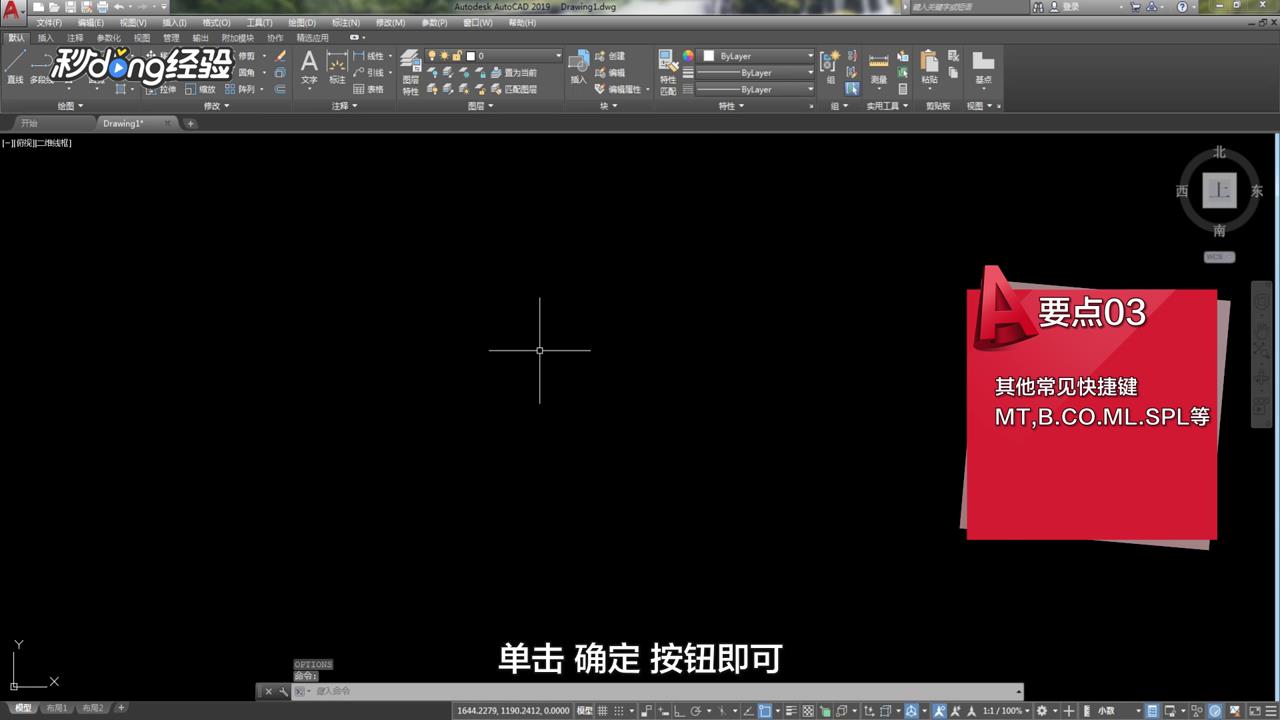Open the workspace gear in status bar
1280x720 pixels.
tap(1042, 711)
